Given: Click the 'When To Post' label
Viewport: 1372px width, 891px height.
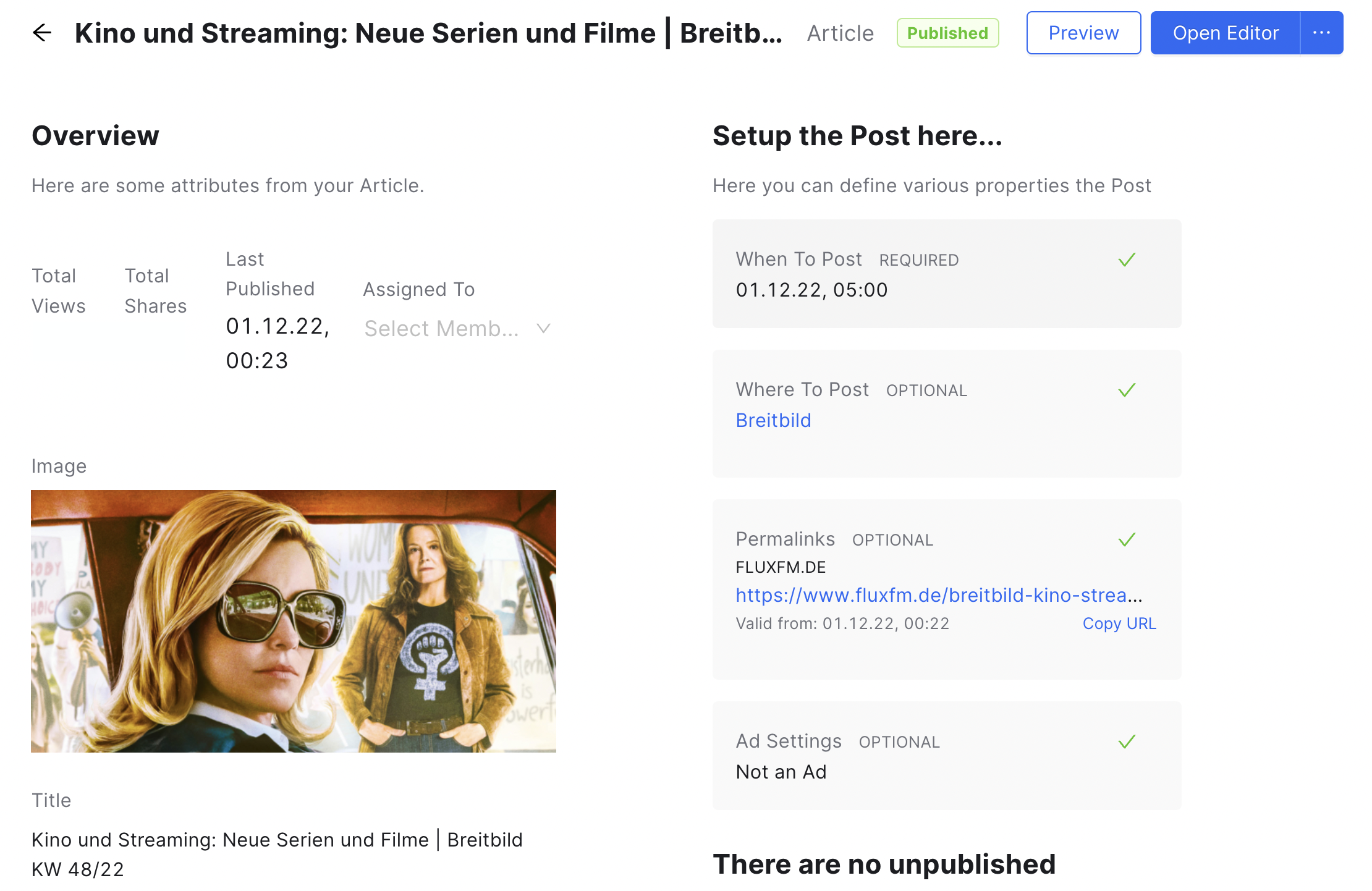Looking at the screenshot, I should (798, 260).
